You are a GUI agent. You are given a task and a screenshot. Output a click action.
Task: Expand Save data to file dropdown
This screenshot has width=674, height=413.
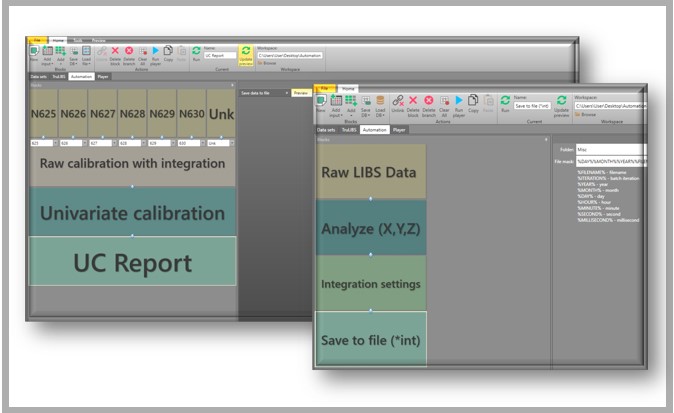tap(287, 93)
